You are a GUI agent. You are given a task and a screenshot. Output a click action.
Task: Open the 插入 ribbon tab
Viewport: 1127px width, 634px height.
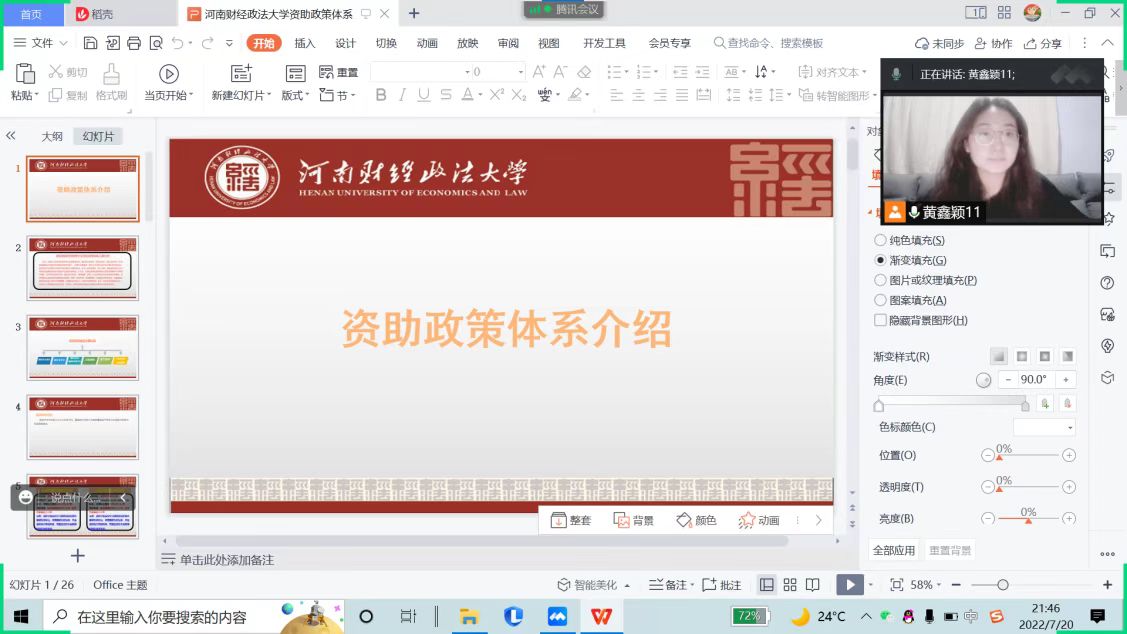point(305,43)
